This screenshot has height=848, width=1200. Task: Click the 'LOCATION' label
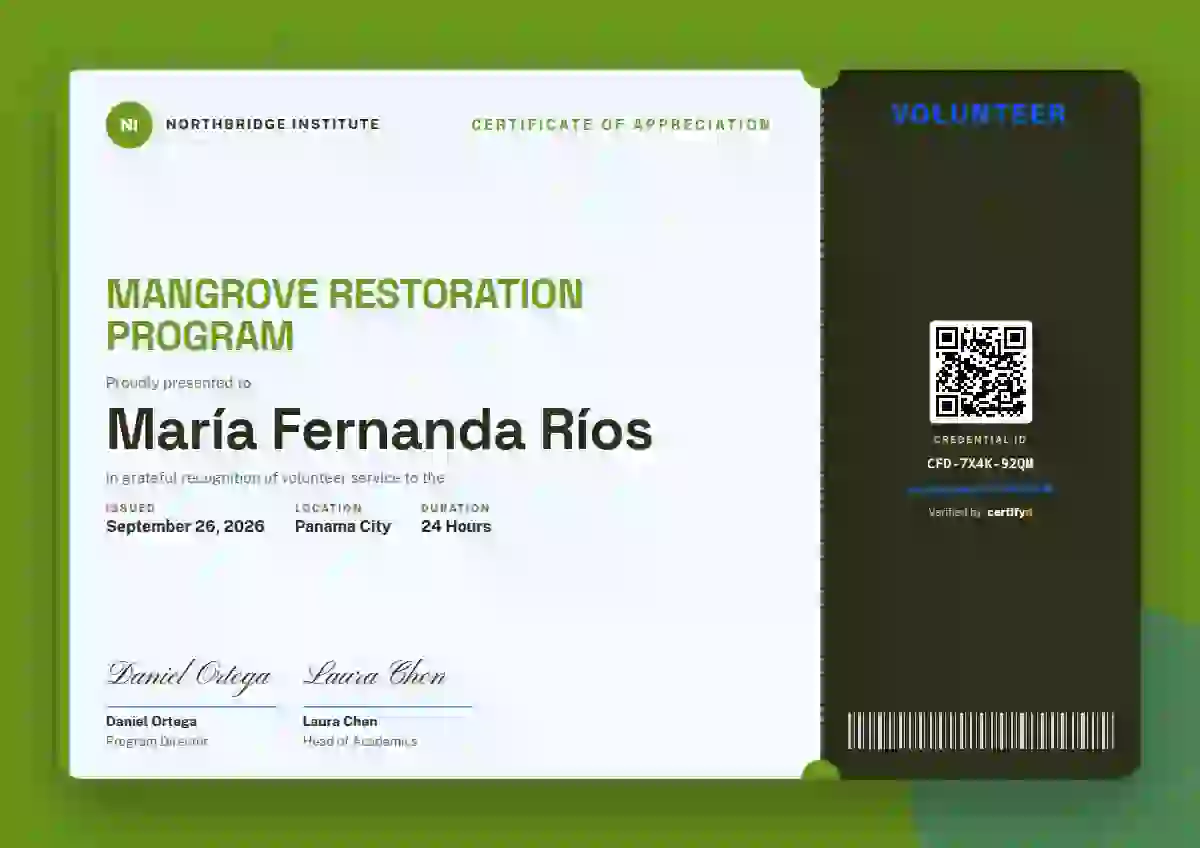coord(328,508)
